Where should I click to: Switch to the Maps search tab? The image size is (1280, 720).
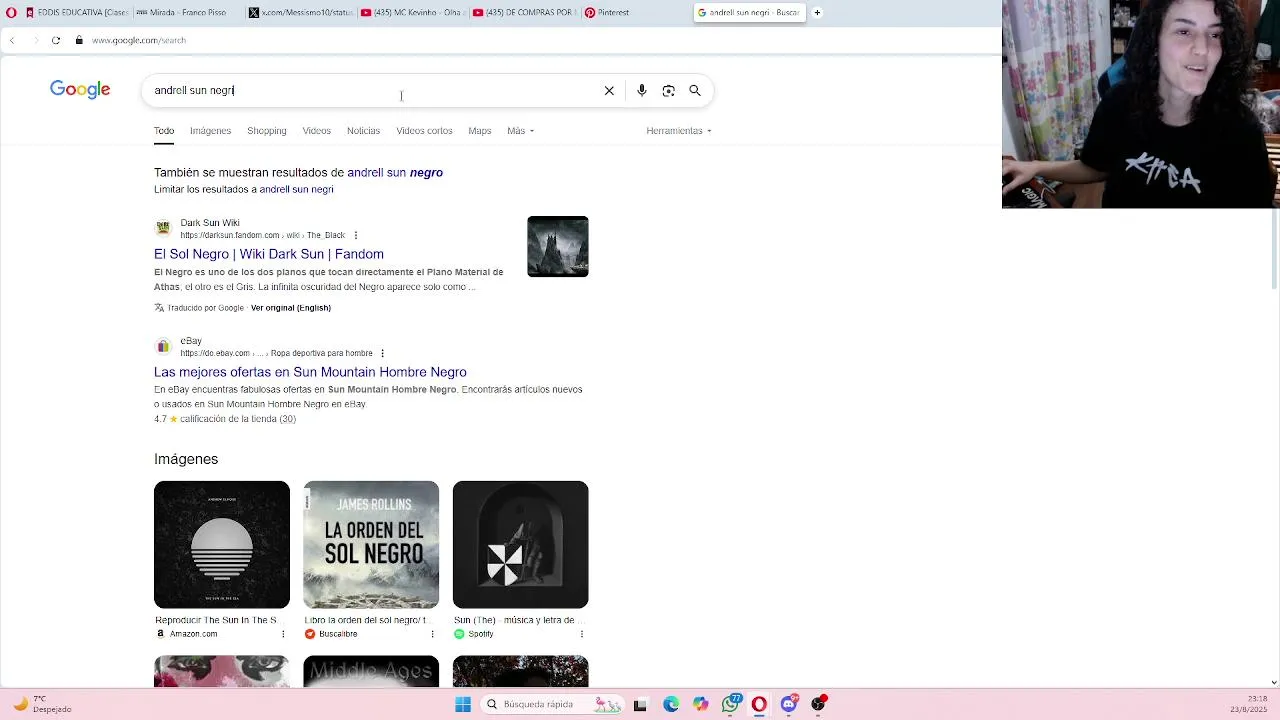coord(480,131)
